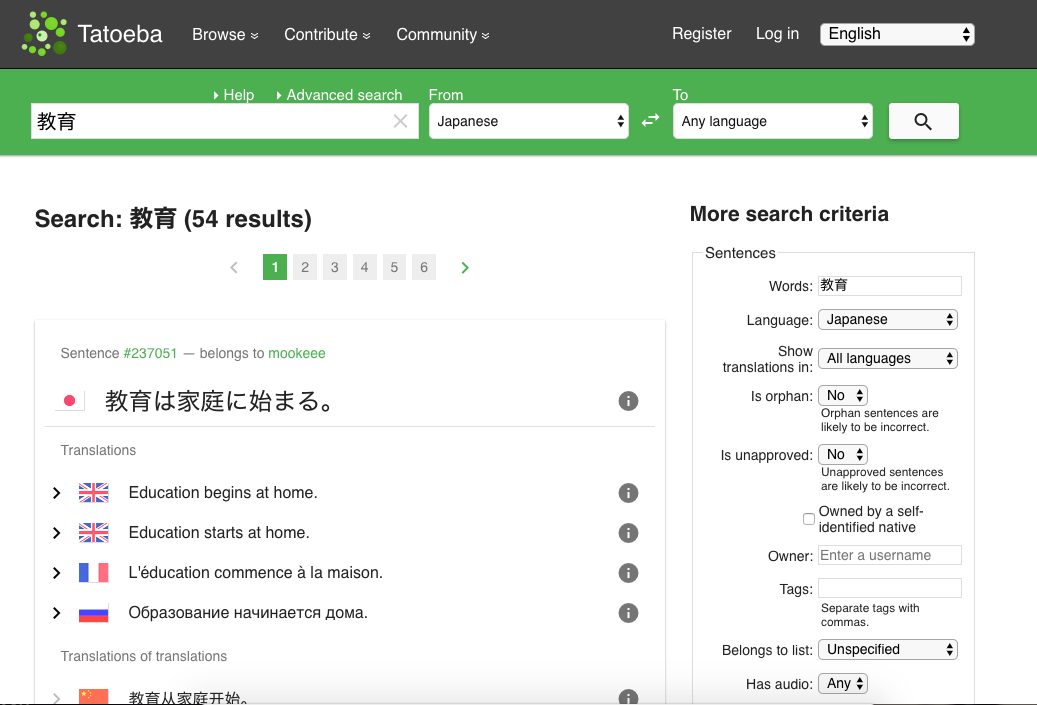Click the info icon beside sentence #237051

pyautogui.click(x=628, y=400)
